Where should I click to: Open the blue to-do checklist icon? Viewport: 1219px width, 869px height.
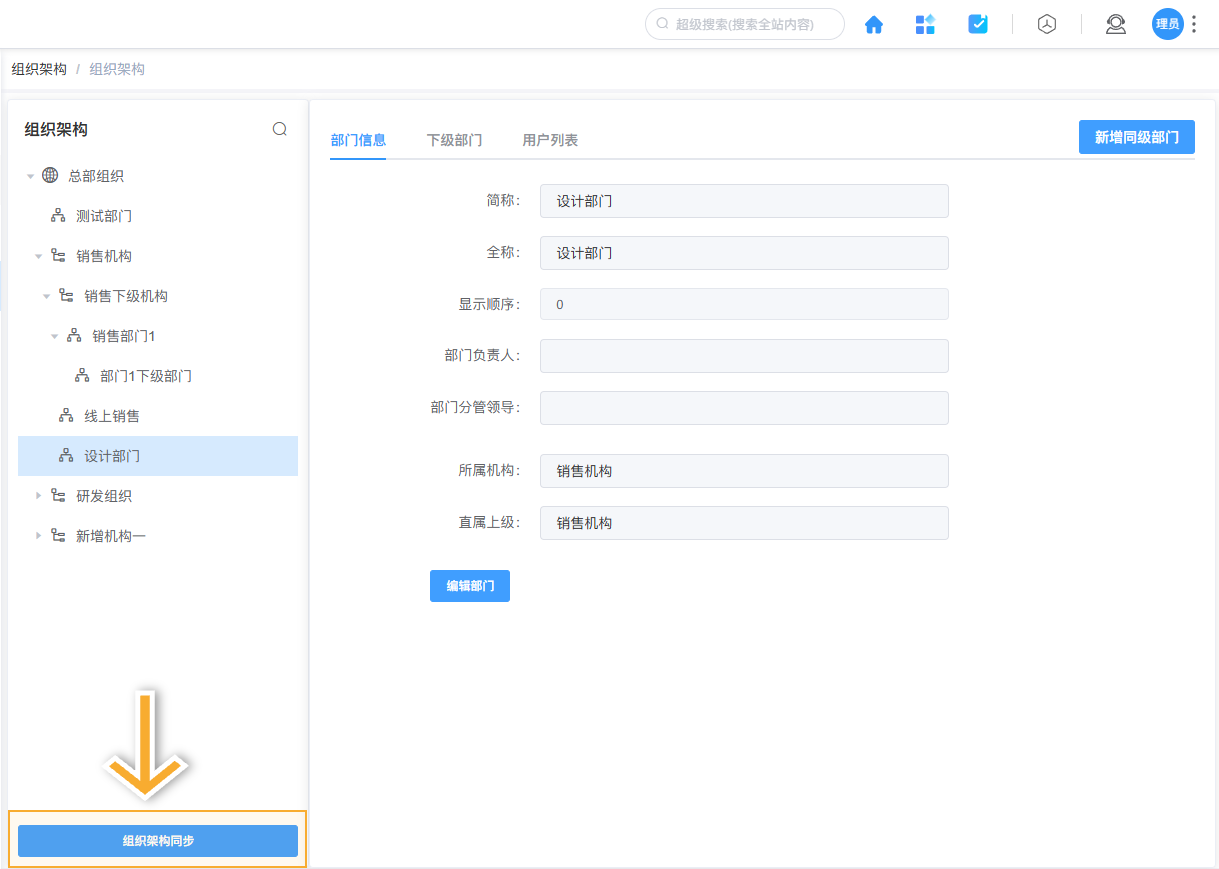pos(977,23)
